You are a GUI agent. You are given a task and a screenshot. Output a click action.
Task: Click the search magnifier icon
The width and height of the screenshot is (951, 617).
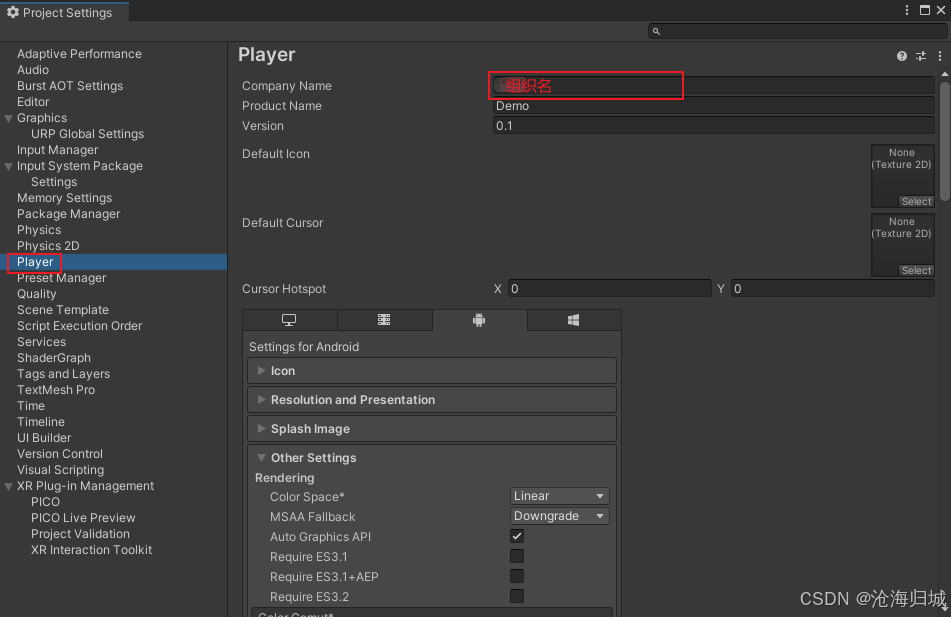coord(656,31)
